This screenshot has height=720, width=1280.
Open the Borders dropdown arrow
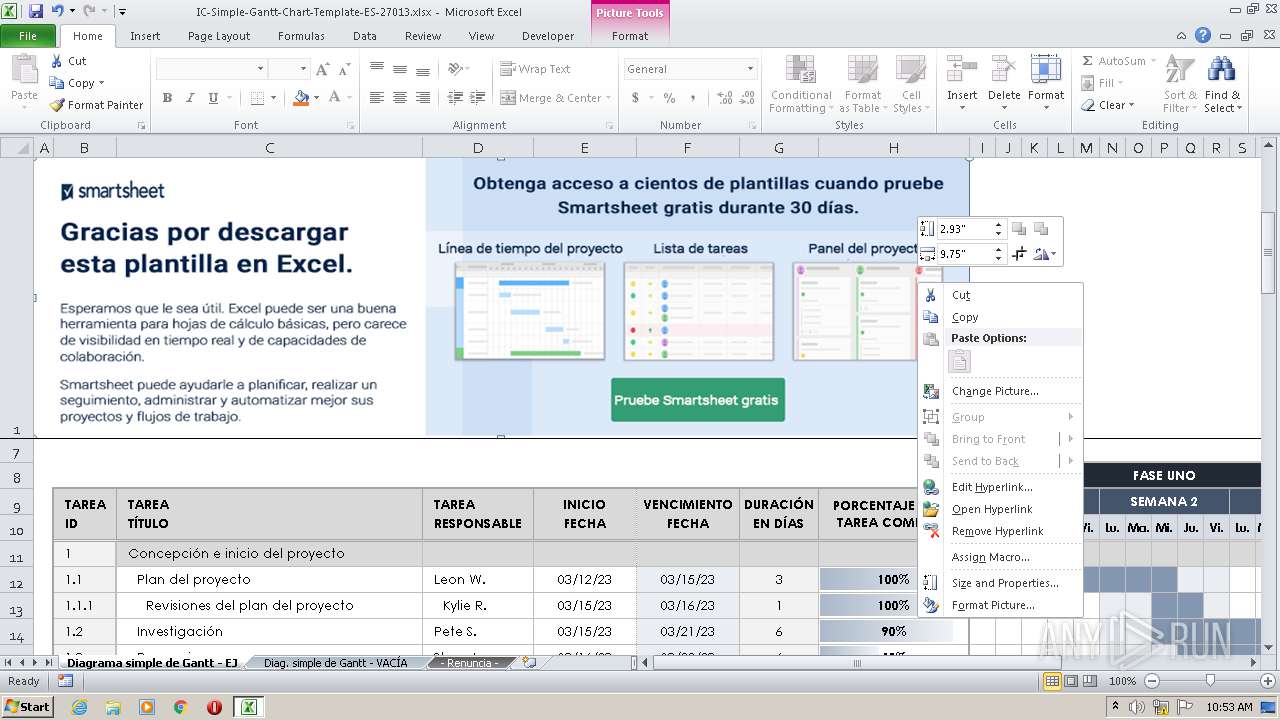click(x=273, y=98)
